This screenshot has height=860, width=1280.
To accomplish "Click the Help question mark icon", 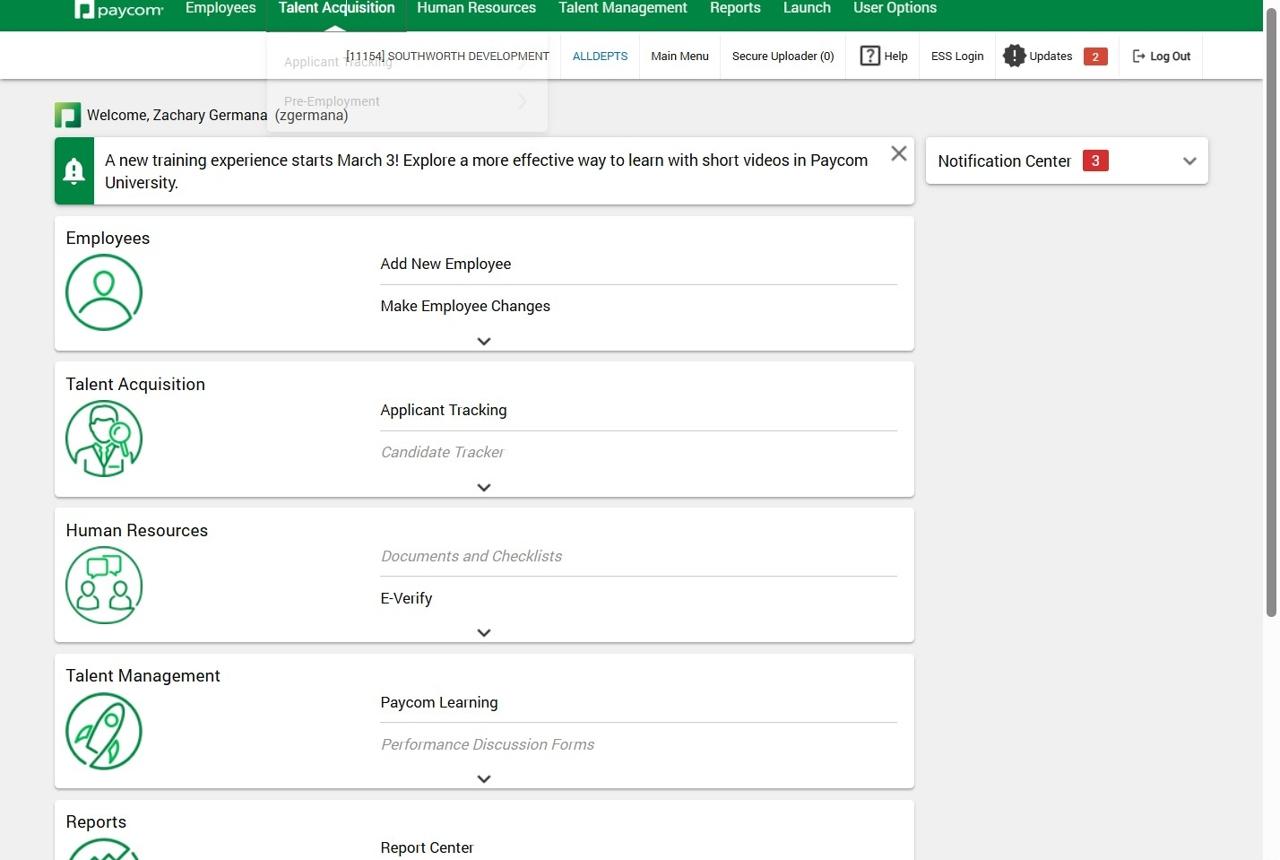I will (x=870, y=56).
